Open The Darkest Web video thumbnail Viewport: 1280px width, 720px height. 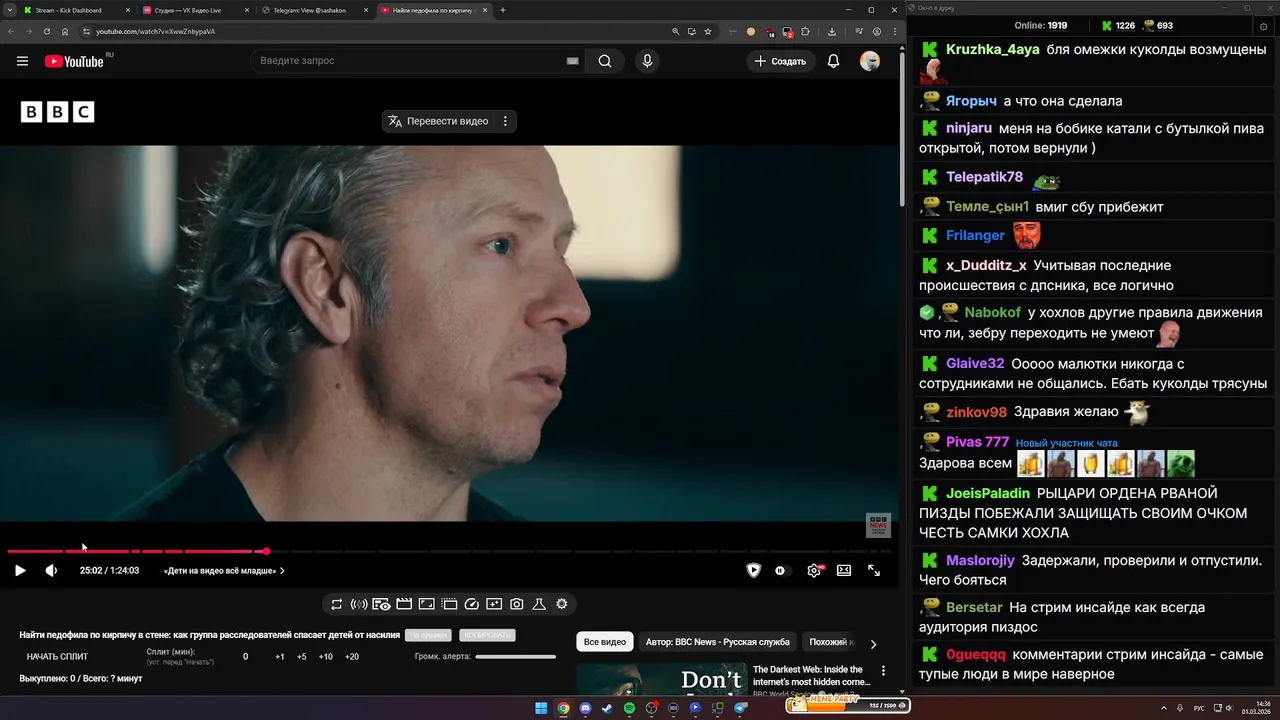[x=661, y=679]
